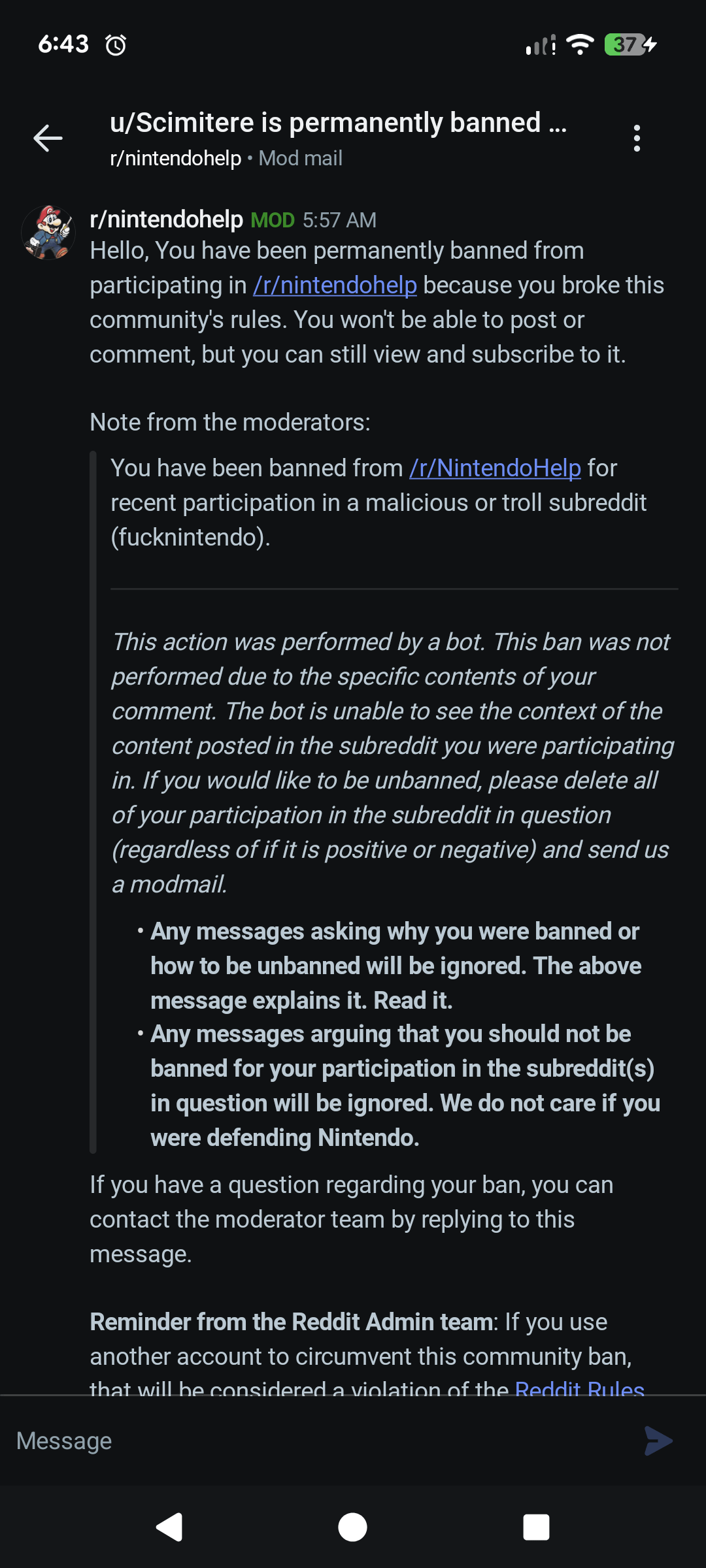This screenshot has height=1568, width=706.
Task: Tap the cellular signal status icon
Action: pyautogui.click(x=541, y=45)
